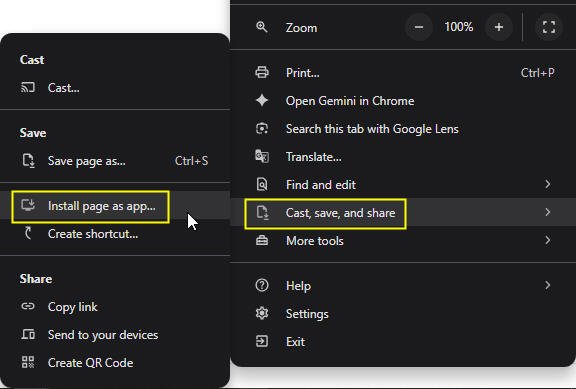Click the Settings gear icon

click(x=262, y=313)
